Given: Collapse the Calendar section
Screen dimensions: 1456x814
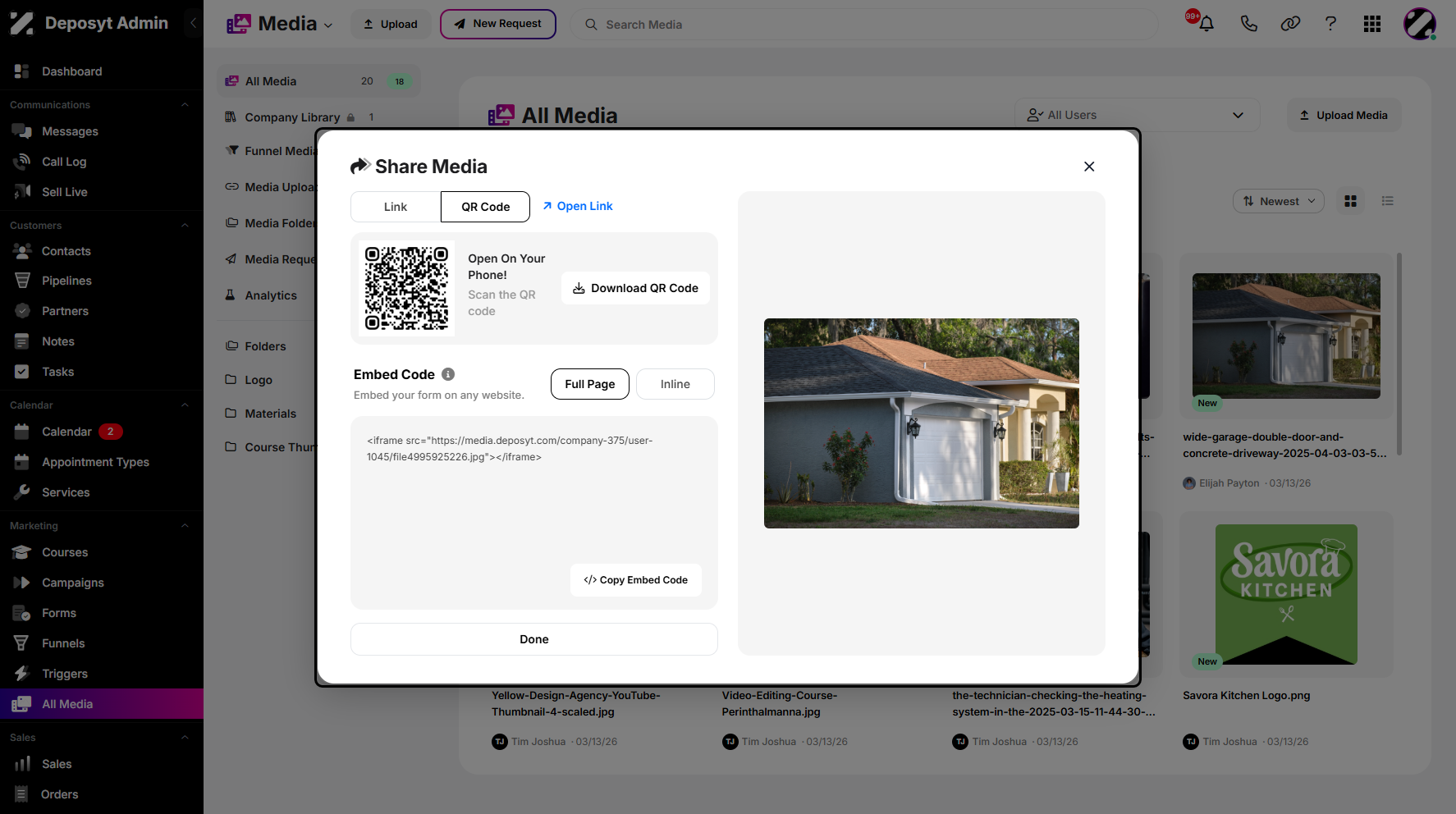Looking at the screenshot, I should pos(185,405).
